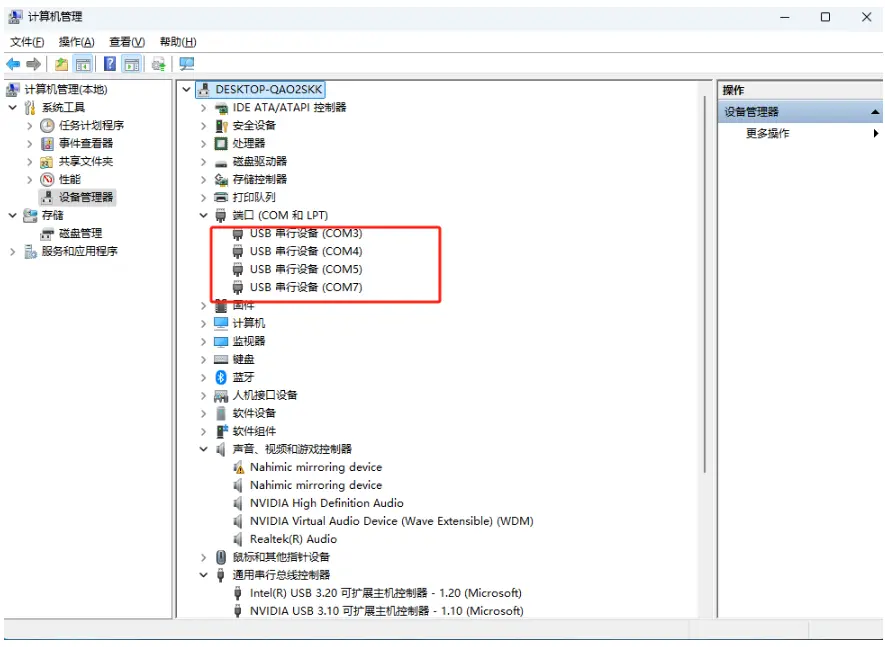Collapse the 存储 node
Viewport: 885px width, 647px height.
(x=12, y=215)
